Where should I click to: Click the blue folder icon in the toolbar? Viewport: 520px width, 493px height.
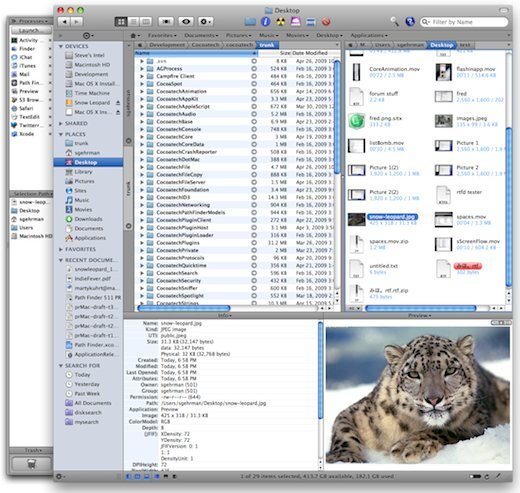pos(250,22)
